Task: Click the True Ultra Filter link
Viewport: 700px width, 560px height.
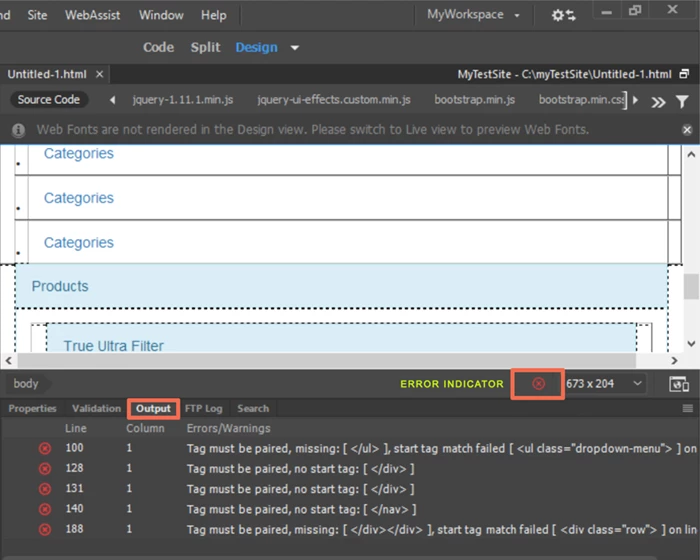Action: [113, 346]
